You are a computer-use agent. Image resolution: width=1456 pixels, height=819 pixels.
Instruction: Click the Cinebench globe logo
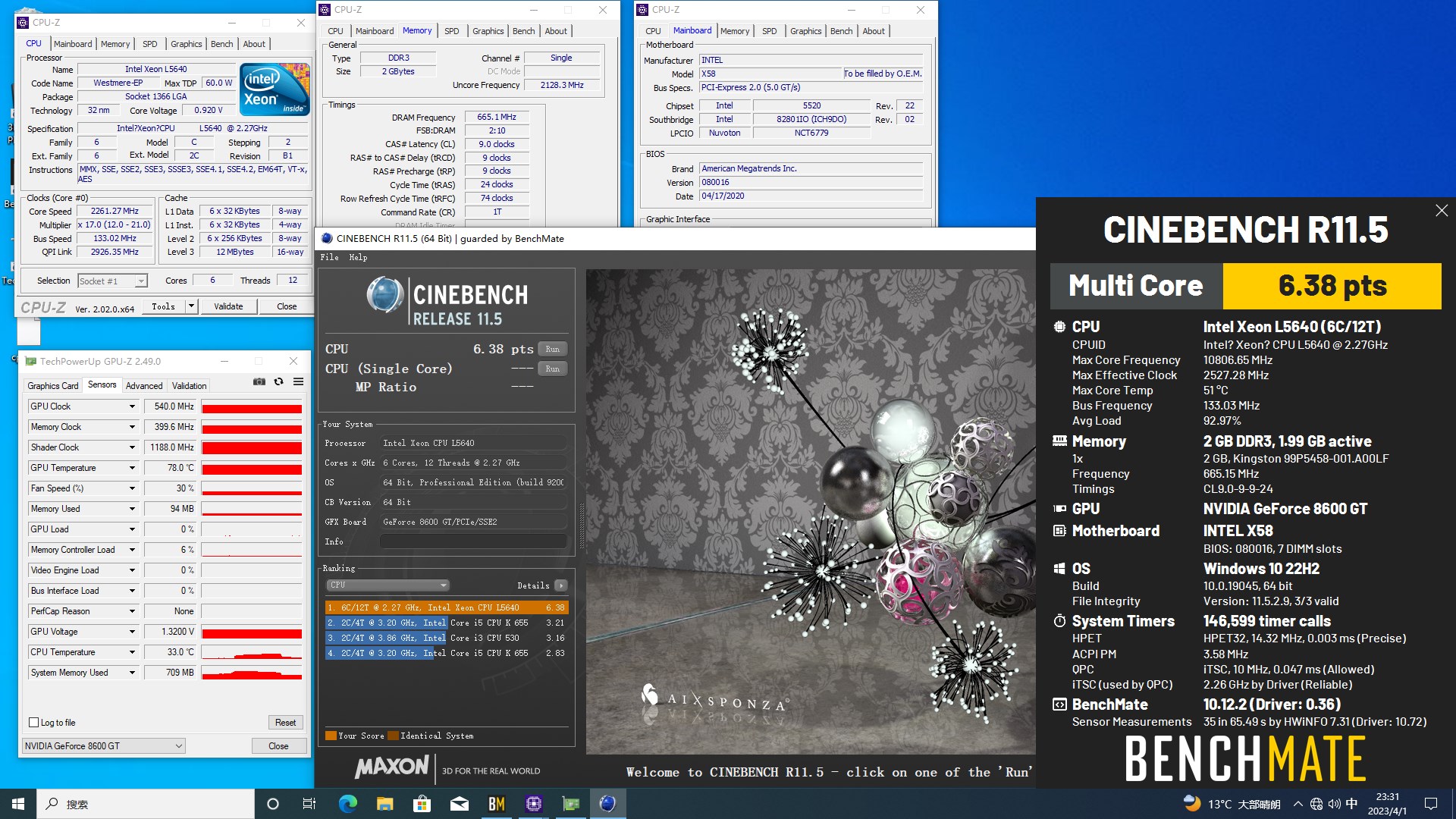(x=385, y=295)
